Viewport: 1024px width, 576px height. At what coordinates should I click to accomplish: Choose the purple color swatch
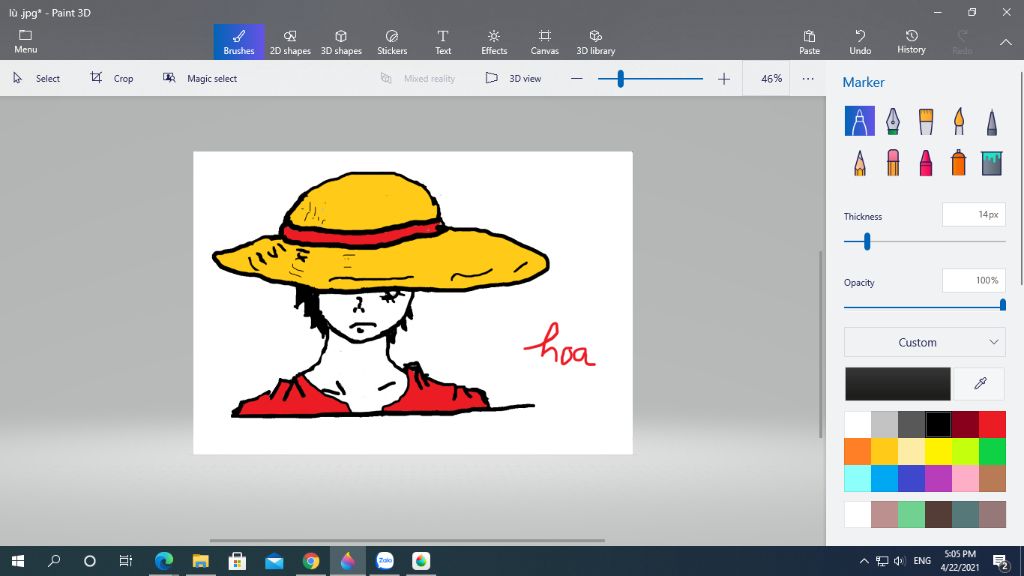[x=938, y=479]
